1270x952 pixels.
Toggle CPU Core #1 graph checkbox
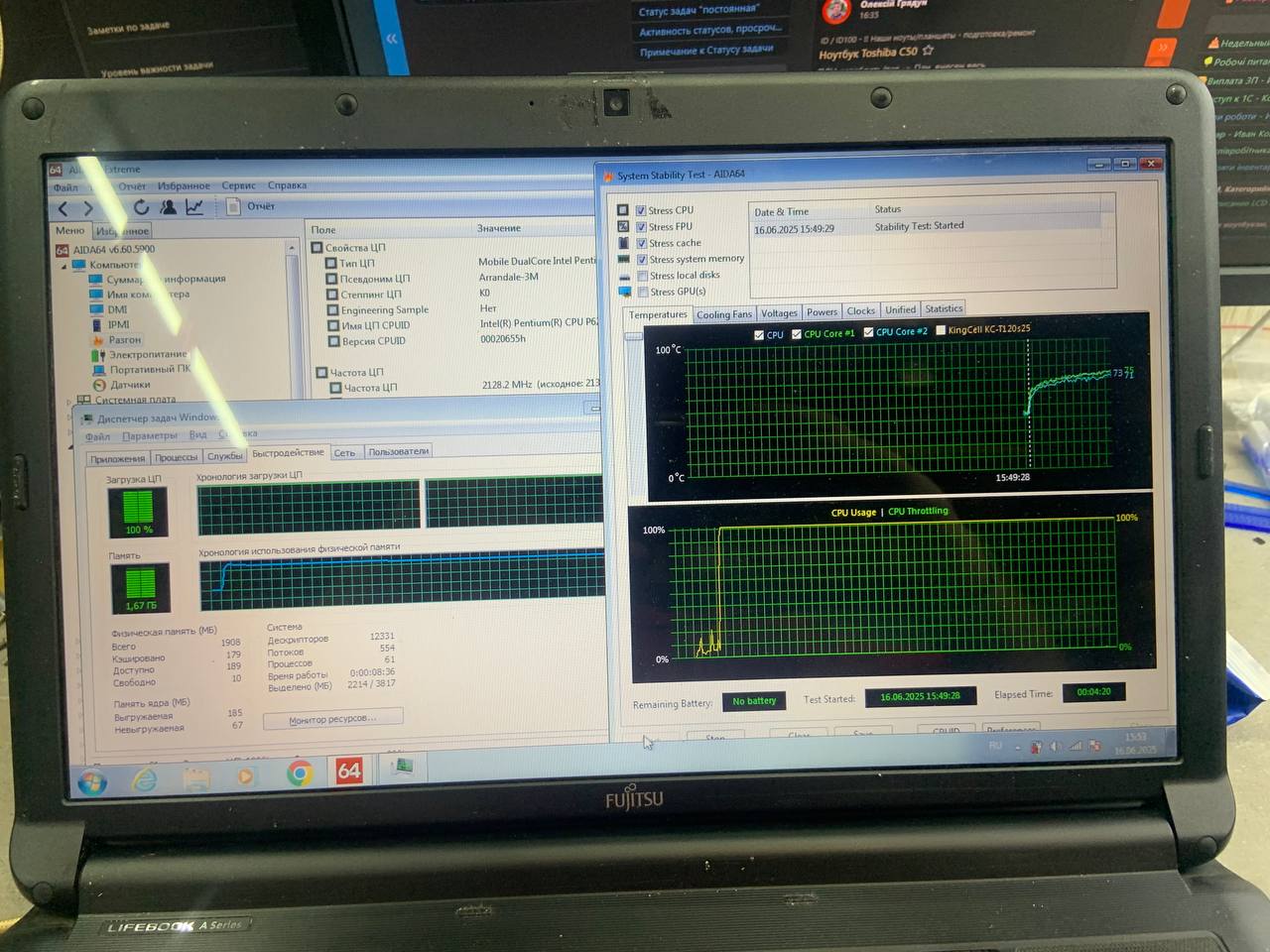(797, 334)
